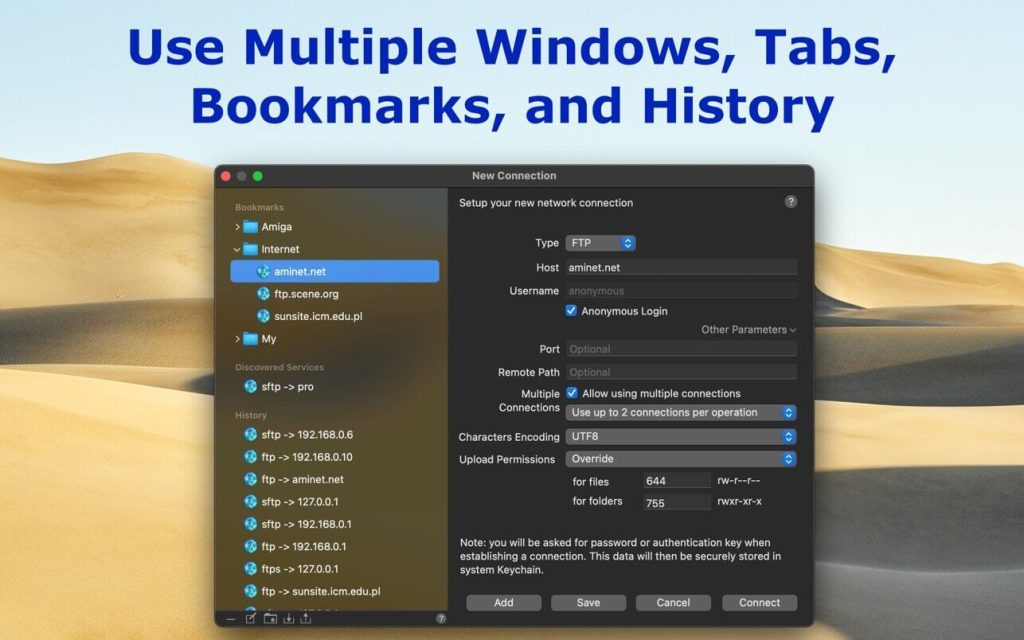Uncheck Allow using multiple connections
Viewport: 1024px width, 640px height.
coord(572,393)
